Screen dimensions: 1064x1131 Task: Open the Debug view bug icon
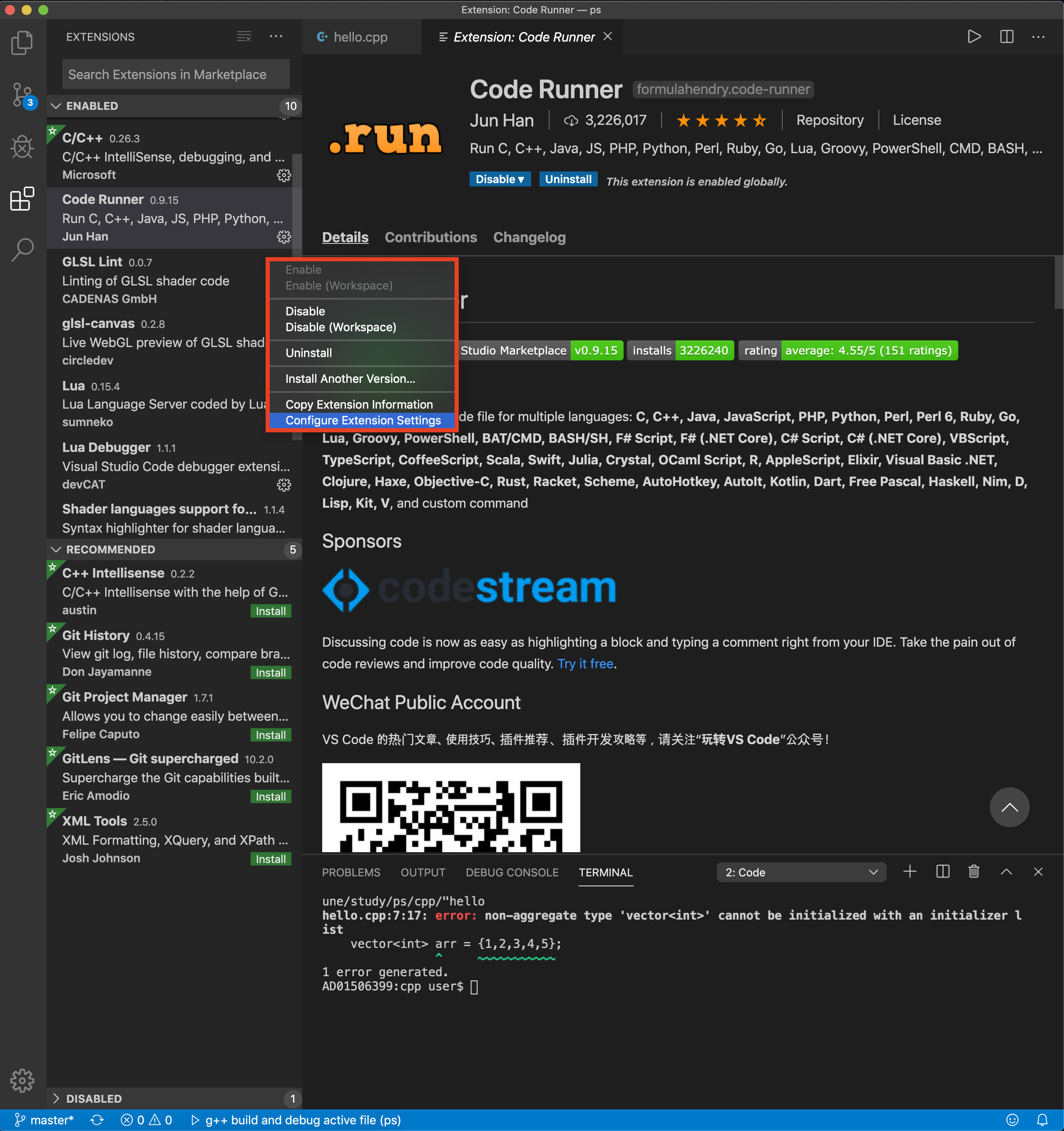tap(22, 147)
